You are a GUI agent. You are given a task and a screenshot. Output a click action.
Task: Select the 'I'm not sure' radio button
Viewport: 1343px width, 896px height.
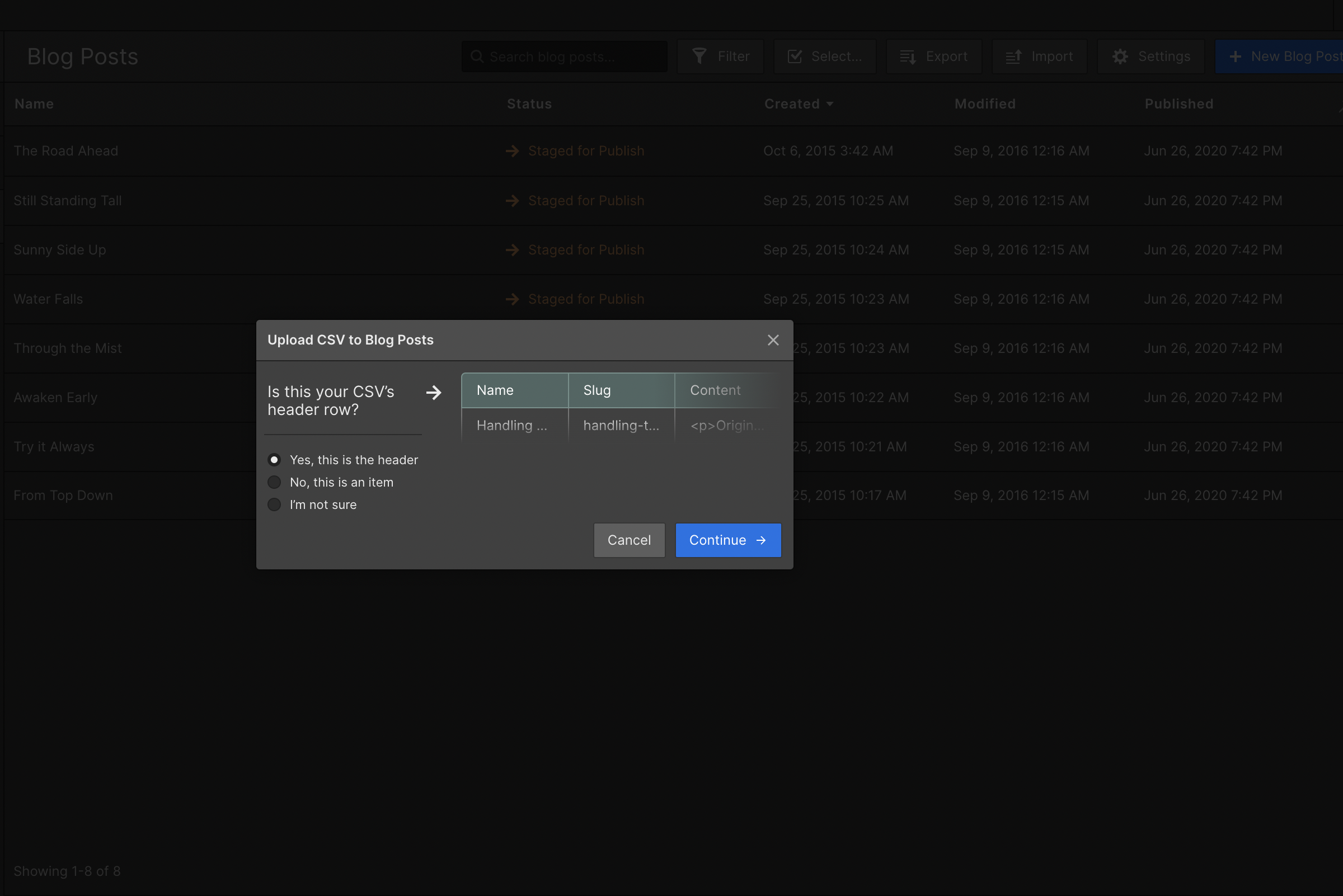click(x=274, y=504)
